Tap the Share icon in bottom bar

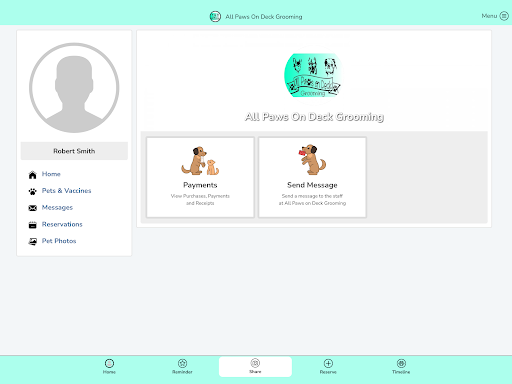(x=255, y=363)
